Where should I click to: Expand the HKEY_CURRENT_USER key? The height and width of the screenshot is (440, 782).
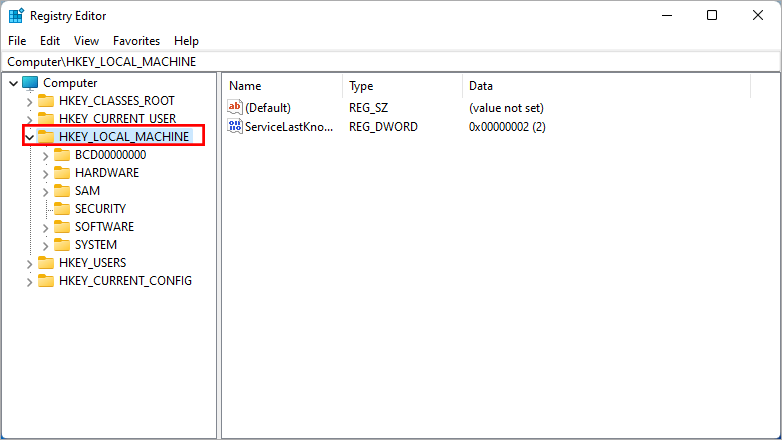pyautogui.click(x=29, y=120)
